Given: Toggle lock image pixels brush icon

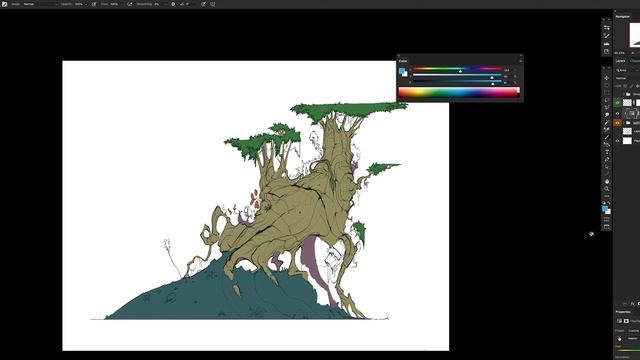Looking at the screenshot, I should (631, 86).
